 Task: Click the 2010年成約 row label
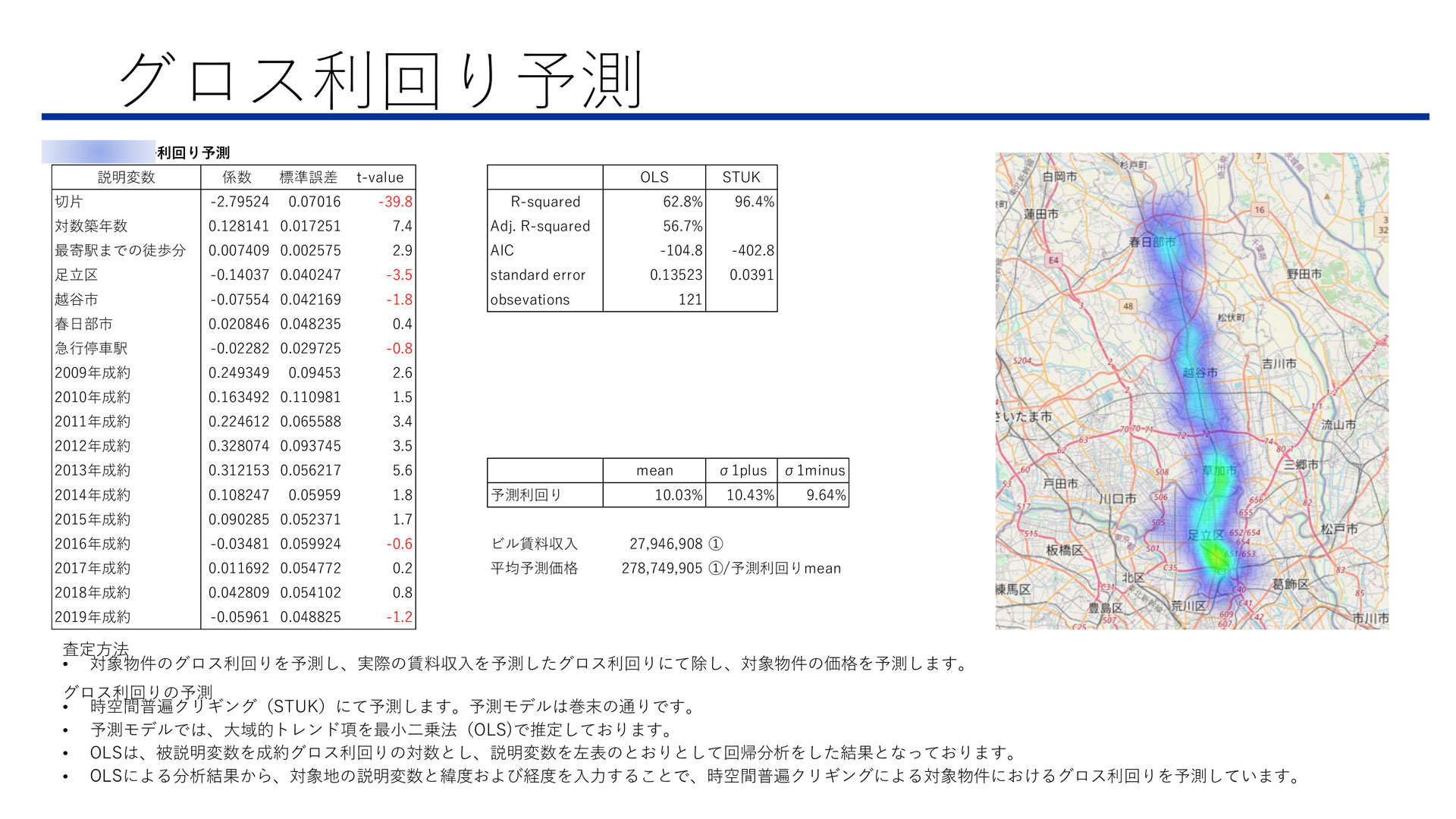tap(93, 397)
